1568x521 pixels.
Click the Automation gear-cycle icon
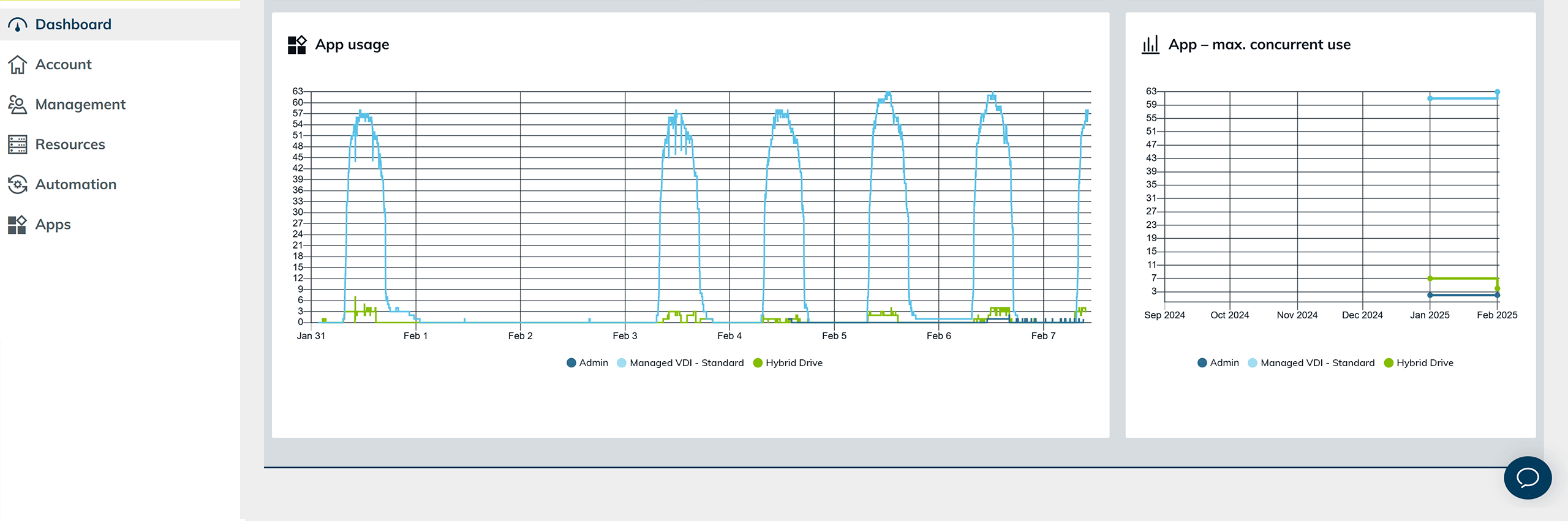pyautogui.click(x=17, y=184)
